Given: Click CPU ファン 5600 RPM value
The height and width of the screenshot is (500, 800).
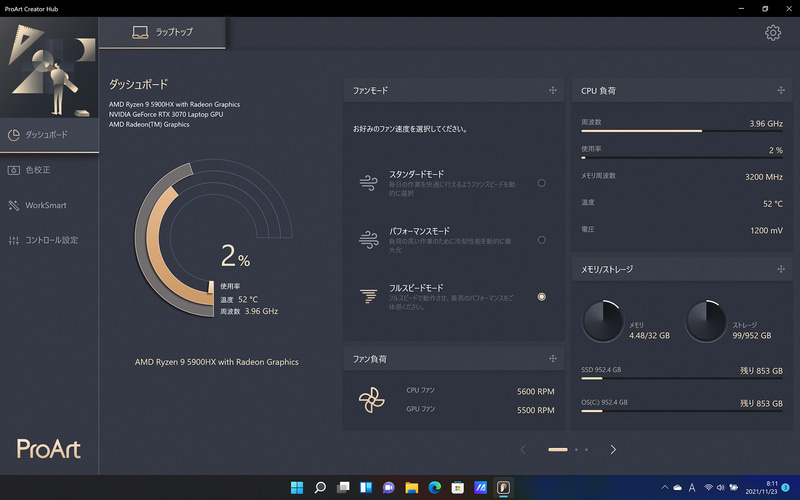Looking at the screenshot, I should click(535, 391).
